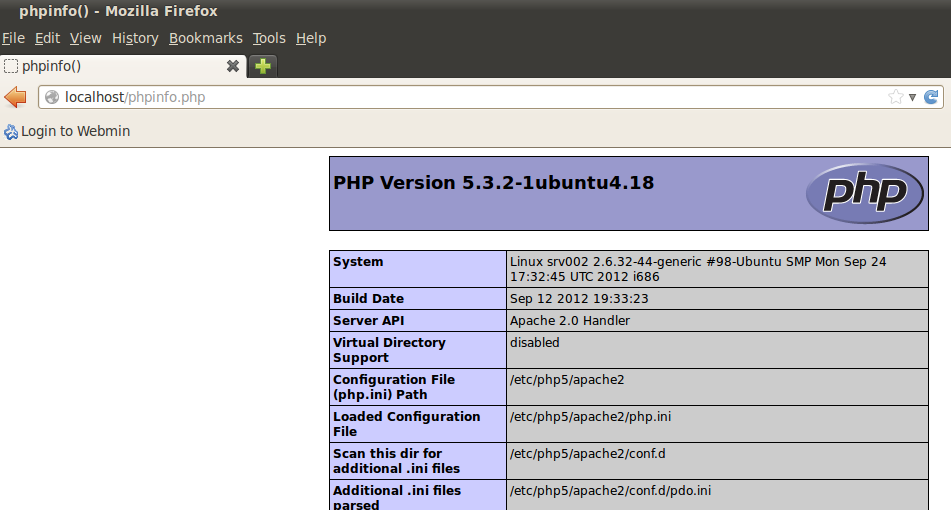Open the View menu
Screen dimensions: 951x510
86,38
